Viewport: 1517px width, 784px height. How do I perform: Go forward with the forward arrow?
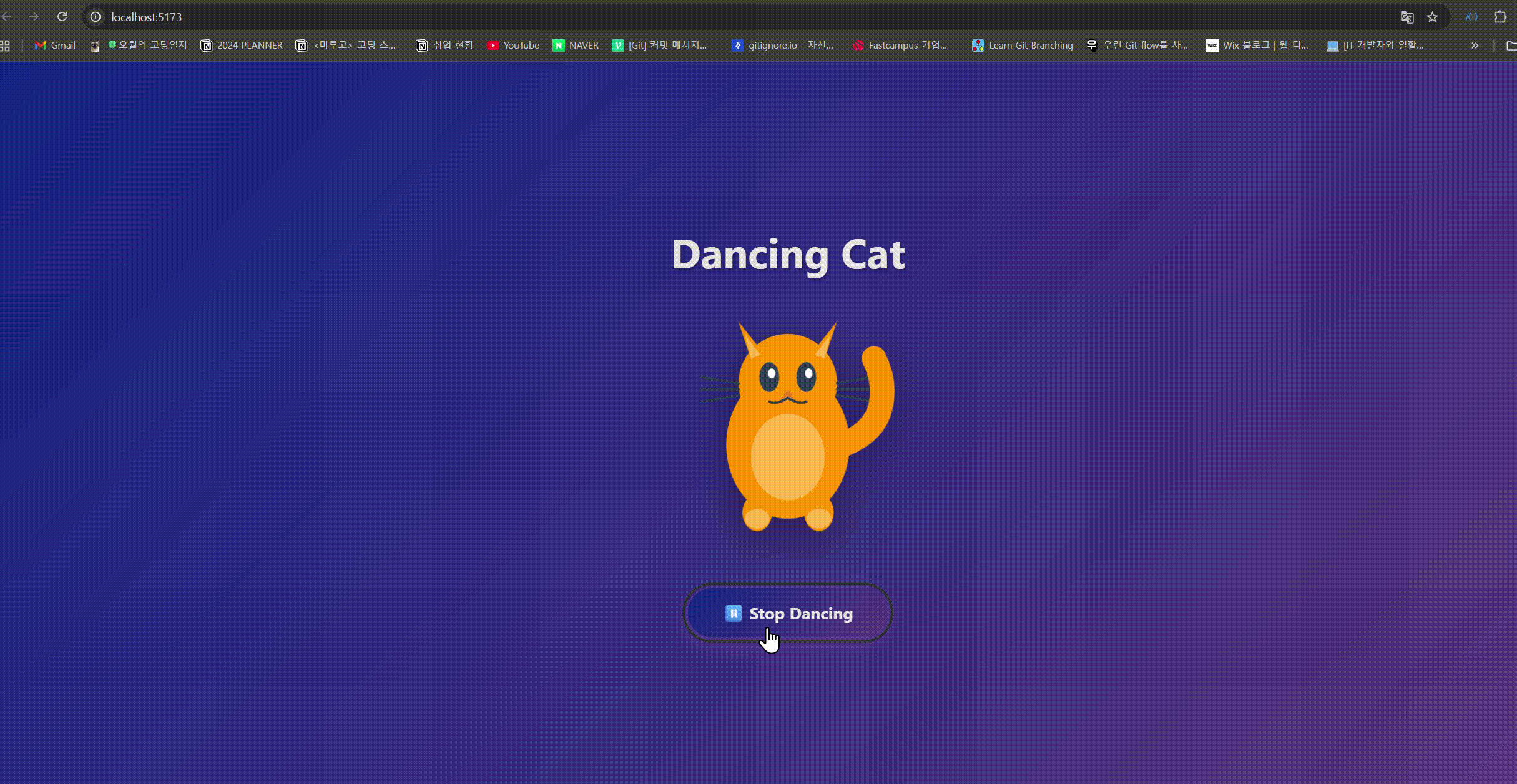[34, 17]
